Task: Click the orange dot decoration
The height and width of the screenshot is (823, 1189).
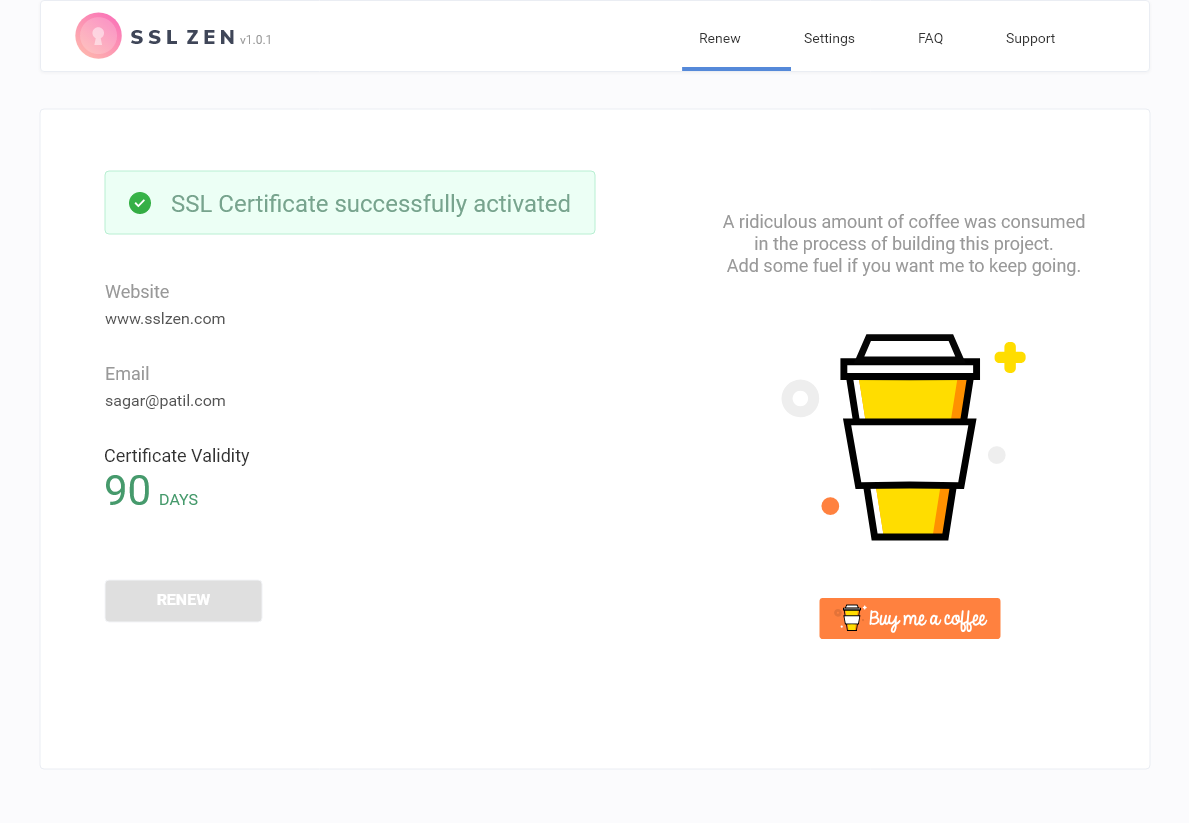Action: pyautogui.click(x=830, y=506)
